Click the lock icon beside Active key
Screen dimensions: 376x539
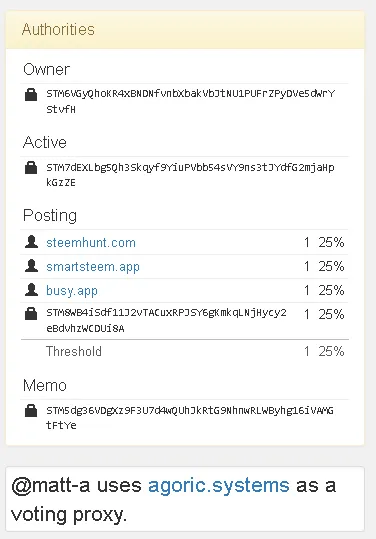pyautogui.click(x=31, y=167)
